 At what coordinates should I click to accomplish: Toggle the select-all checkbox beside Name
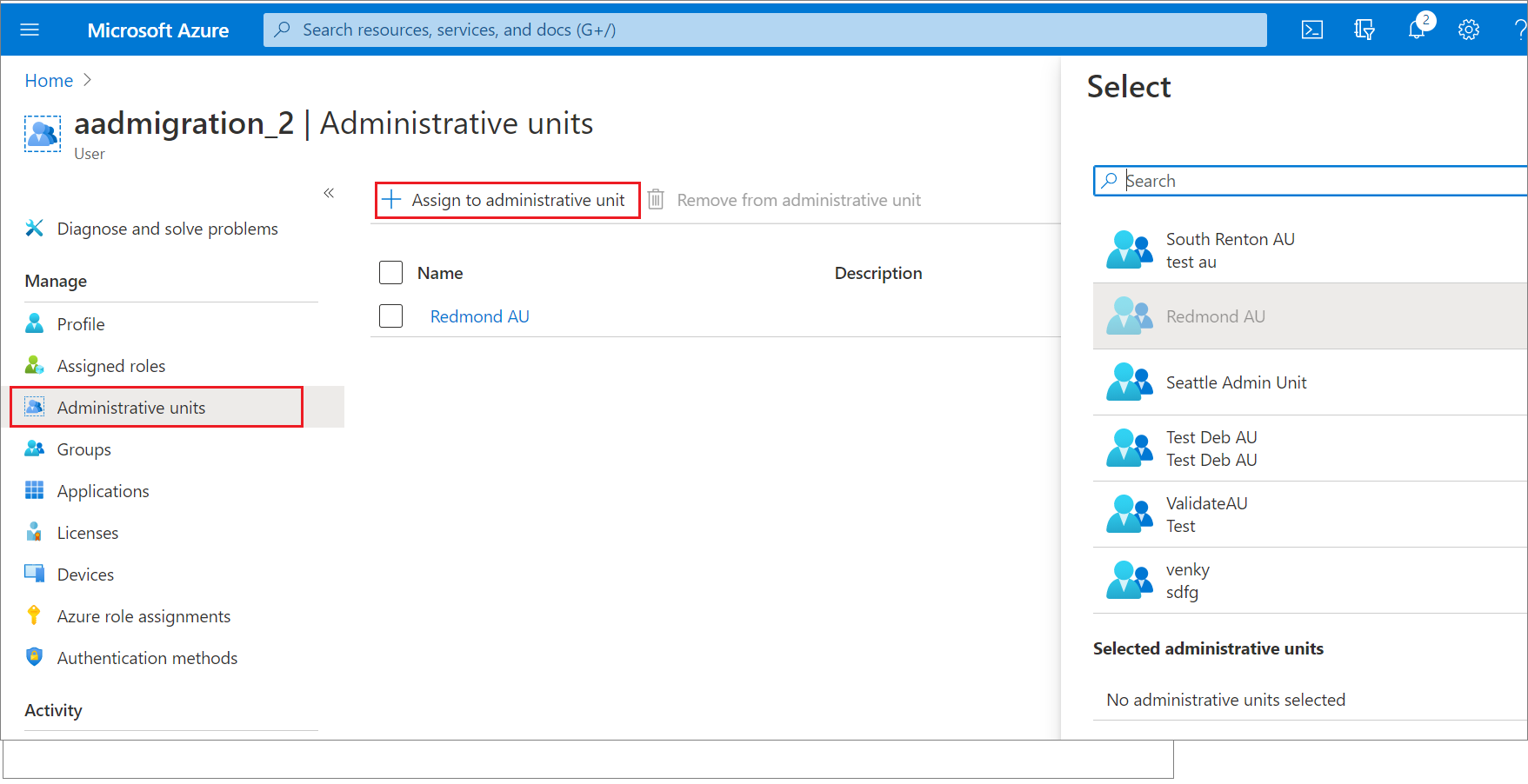[x=391, y=273]
